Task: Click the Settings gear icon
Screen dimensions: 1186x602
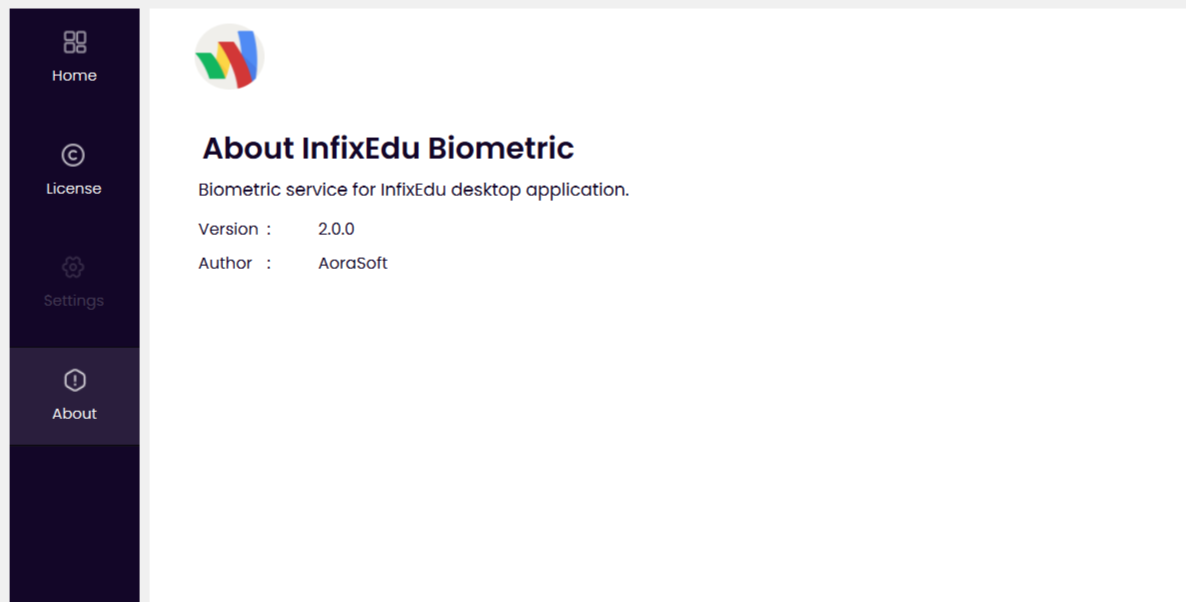Action: (x=73, y=267)
